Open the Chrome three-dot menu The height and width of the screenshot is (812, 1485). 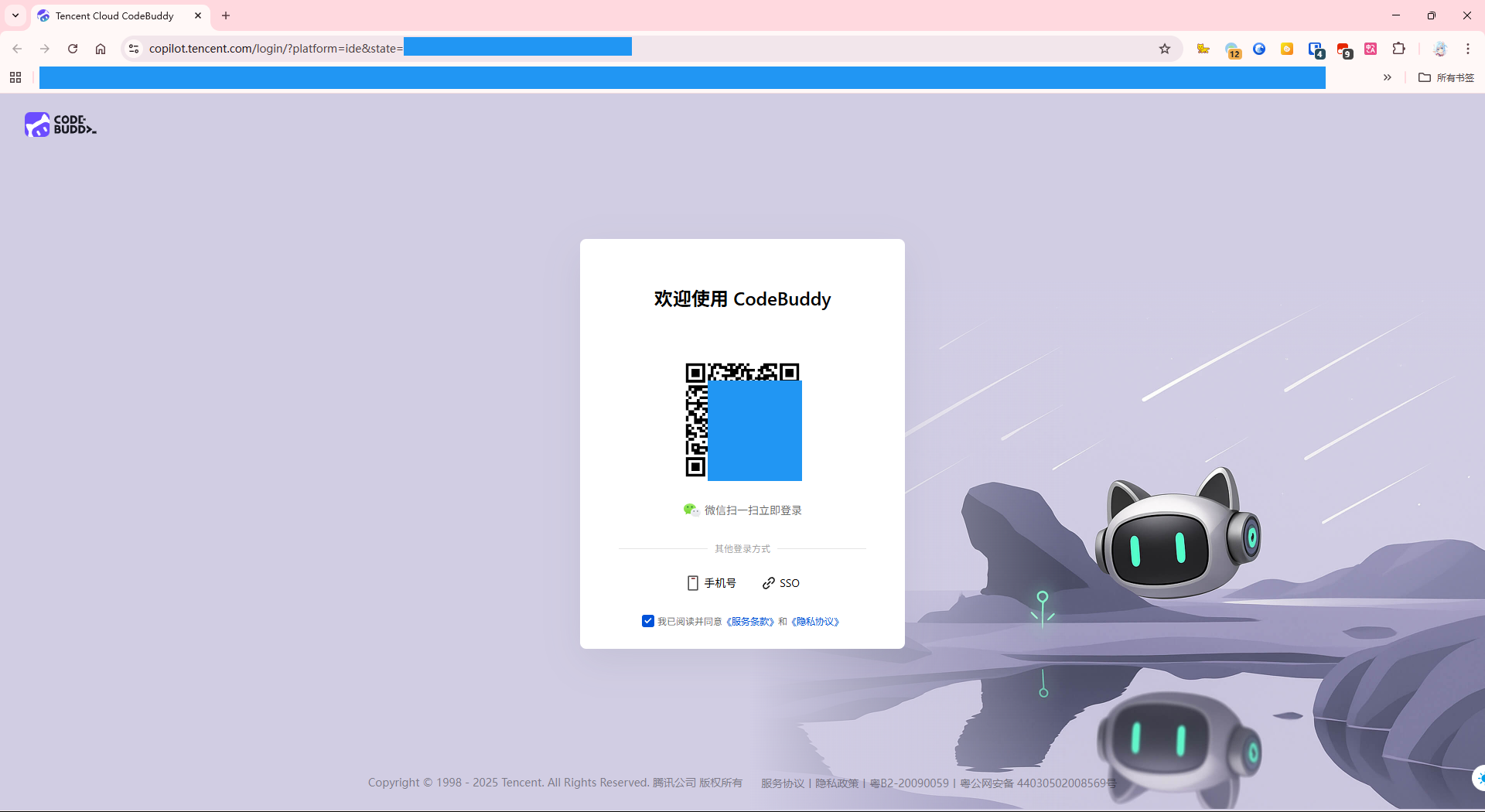1468,49
